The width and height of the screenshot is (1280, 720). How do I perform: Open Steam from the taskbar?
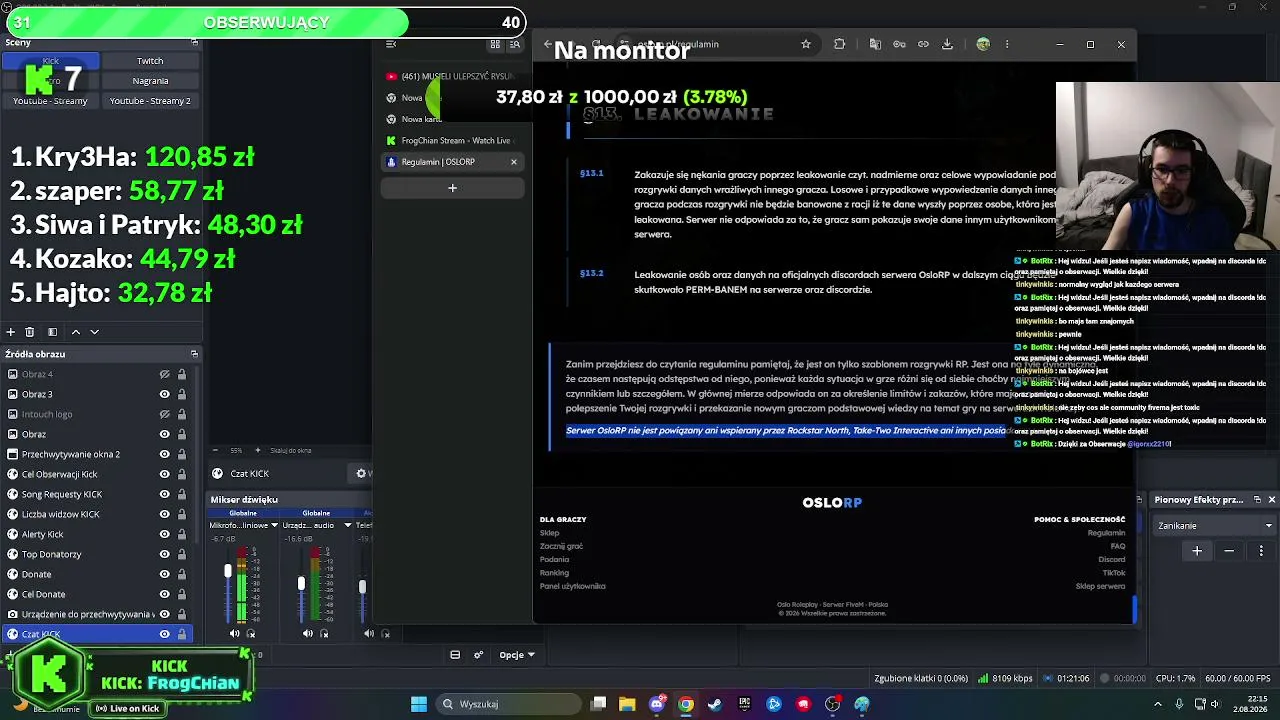[x=715, y=704]
